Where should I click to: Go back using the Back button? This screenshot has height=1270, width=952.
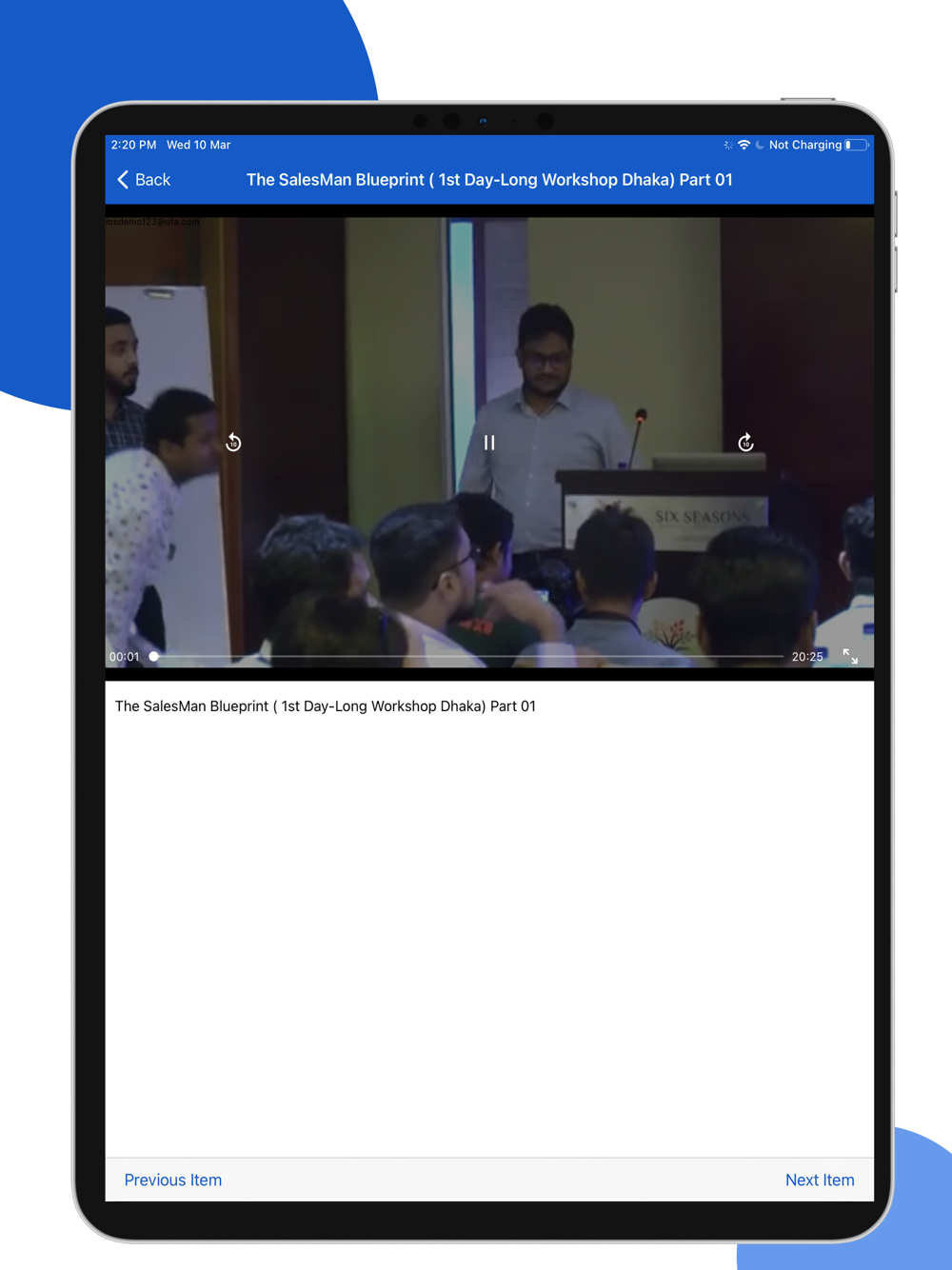(x=144, y=180)
